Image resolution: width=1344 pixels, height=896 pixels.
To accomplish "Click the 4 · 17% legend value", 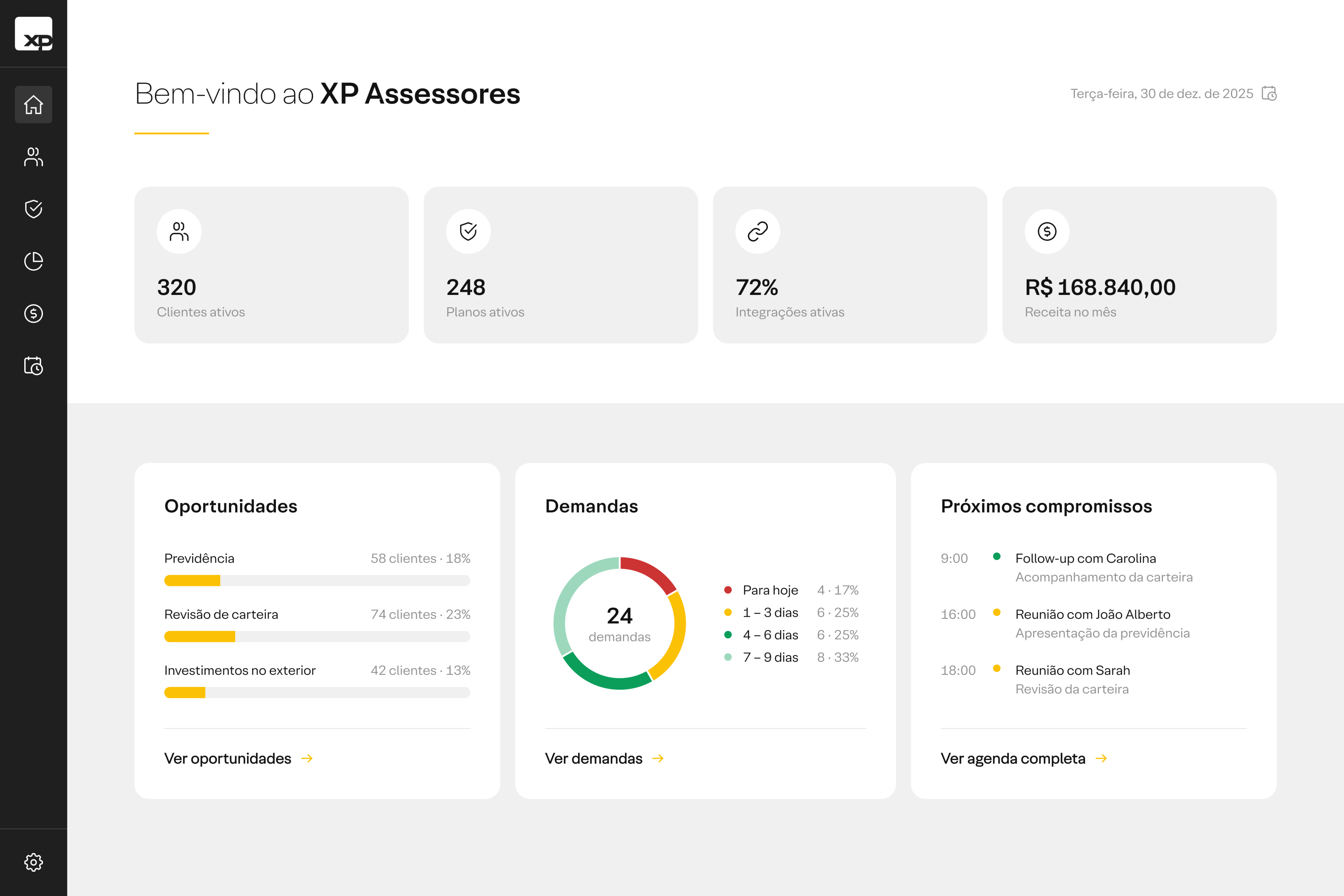I will coord(838,590).
